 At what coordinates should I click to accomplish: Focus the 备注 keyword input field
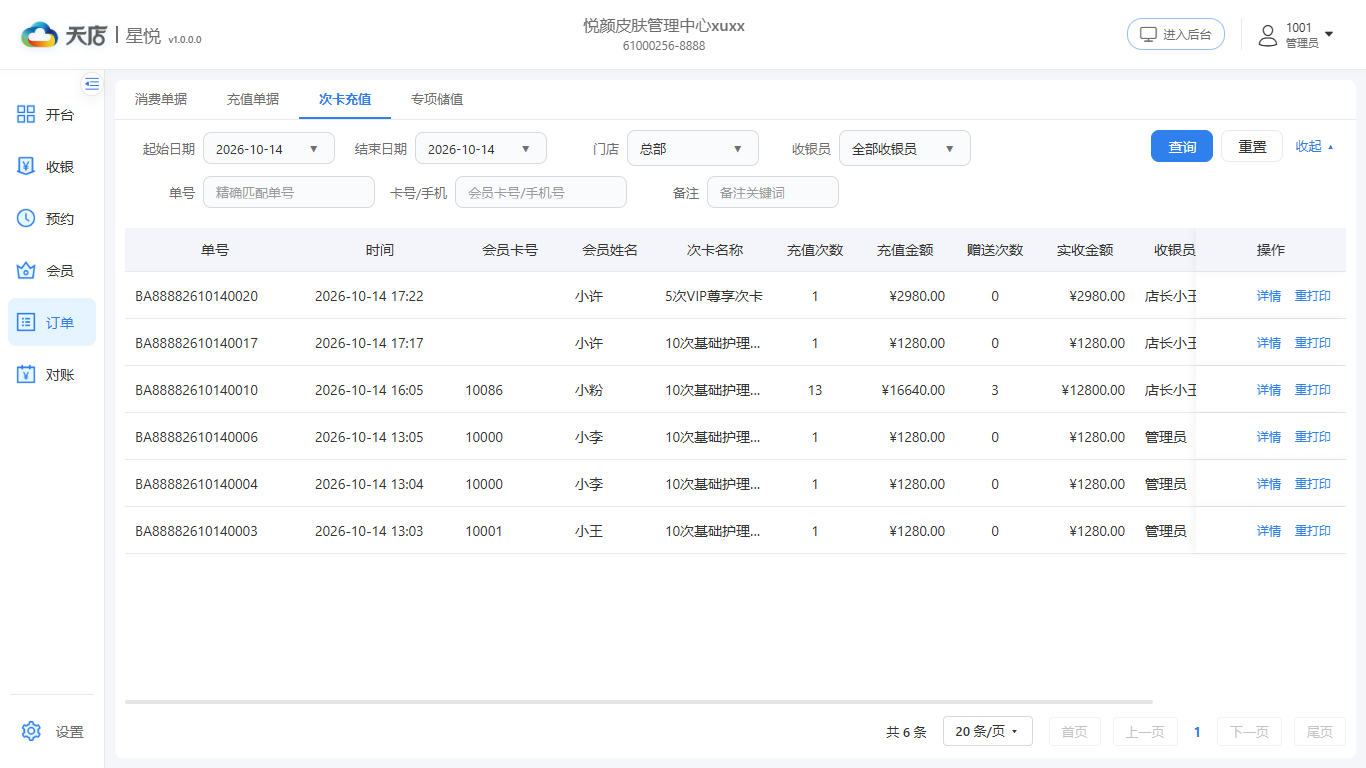(773, 192)
